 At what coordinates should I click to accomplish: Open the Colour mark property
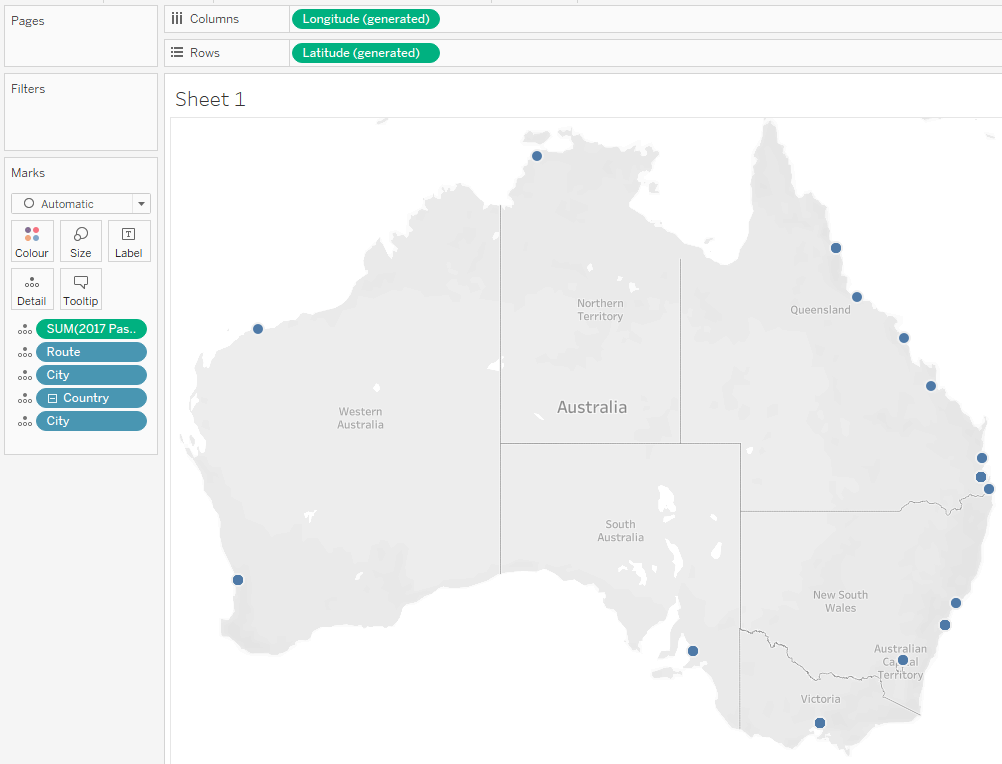32,240
